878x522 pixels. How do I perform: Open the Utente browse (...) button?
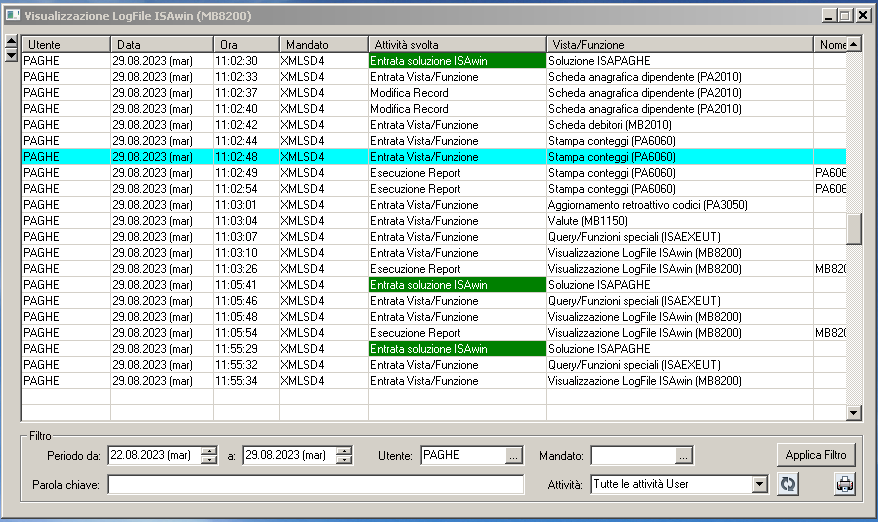click(513, 456)
